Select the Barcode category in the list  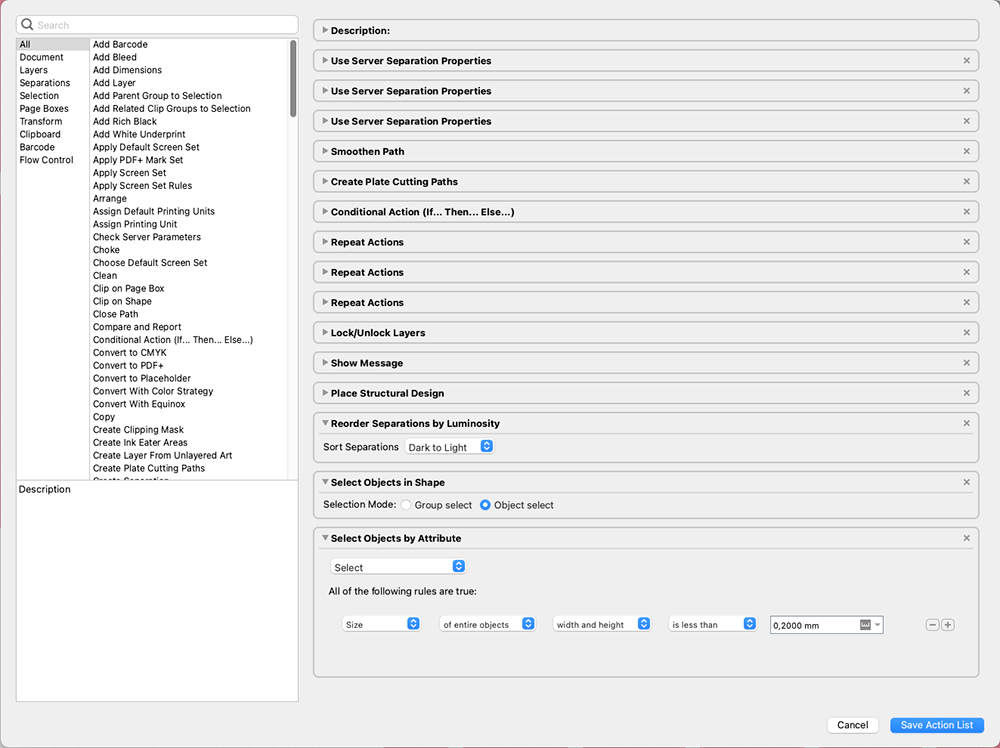[x=37, y=147]
